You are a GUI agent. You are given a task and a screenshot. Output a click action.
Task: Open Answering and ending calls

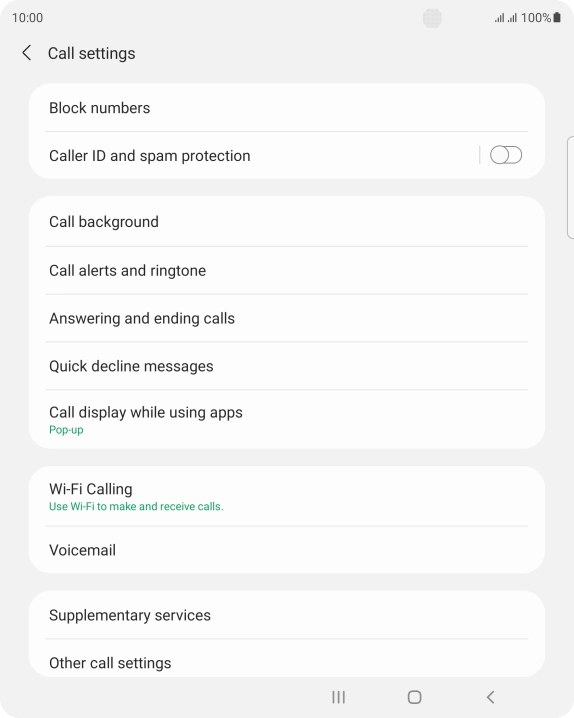point(287,318)
